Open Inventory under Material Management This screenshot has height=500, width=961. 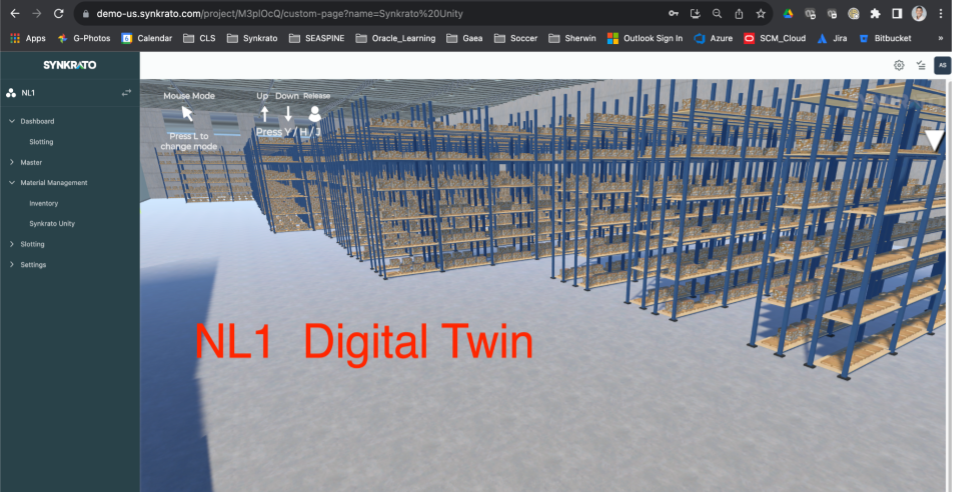[44, 203]
